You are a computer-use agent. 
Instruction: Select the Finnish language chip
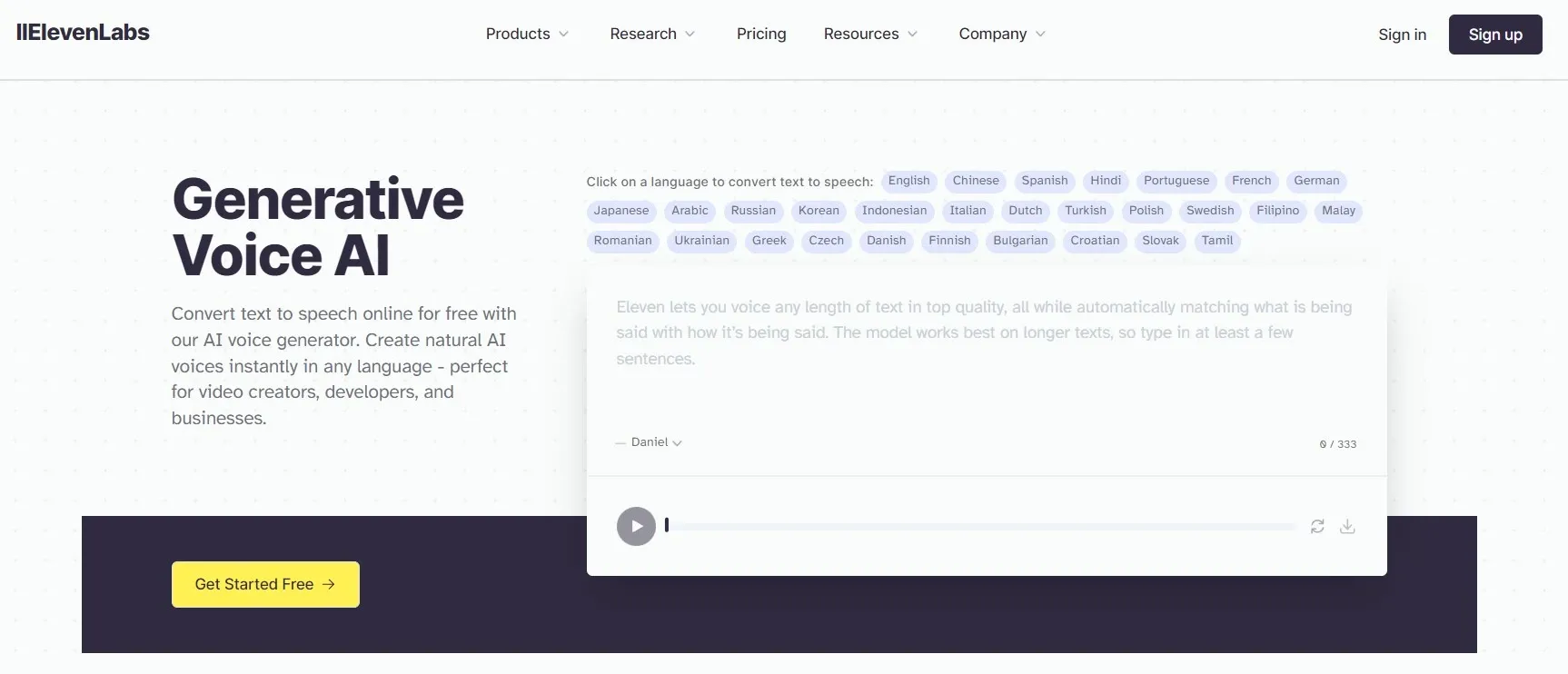tap(949, 241)
